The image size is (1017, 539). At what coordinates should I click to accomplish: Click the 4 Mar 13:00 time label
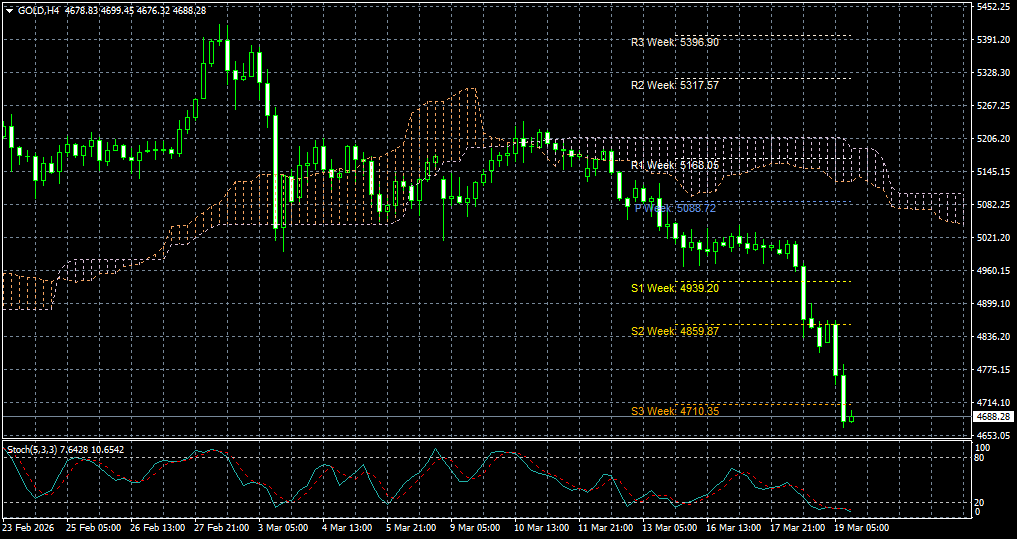[348, 528]
